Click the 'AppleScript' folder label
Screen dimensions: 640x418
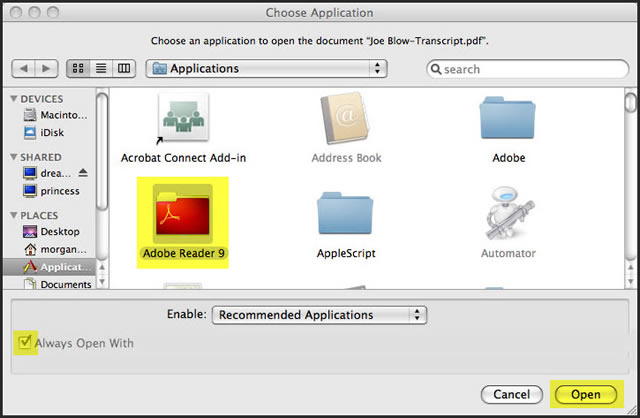tap(346, 253)
